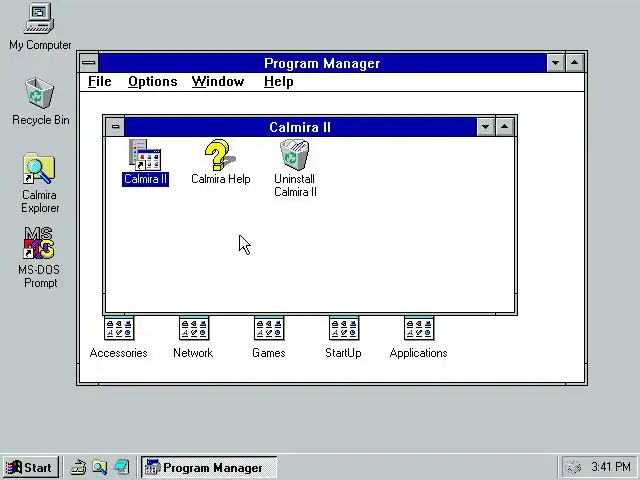Open the Applications program group
The height and width of the screenshot is (480, 640).
click(419, 337)
